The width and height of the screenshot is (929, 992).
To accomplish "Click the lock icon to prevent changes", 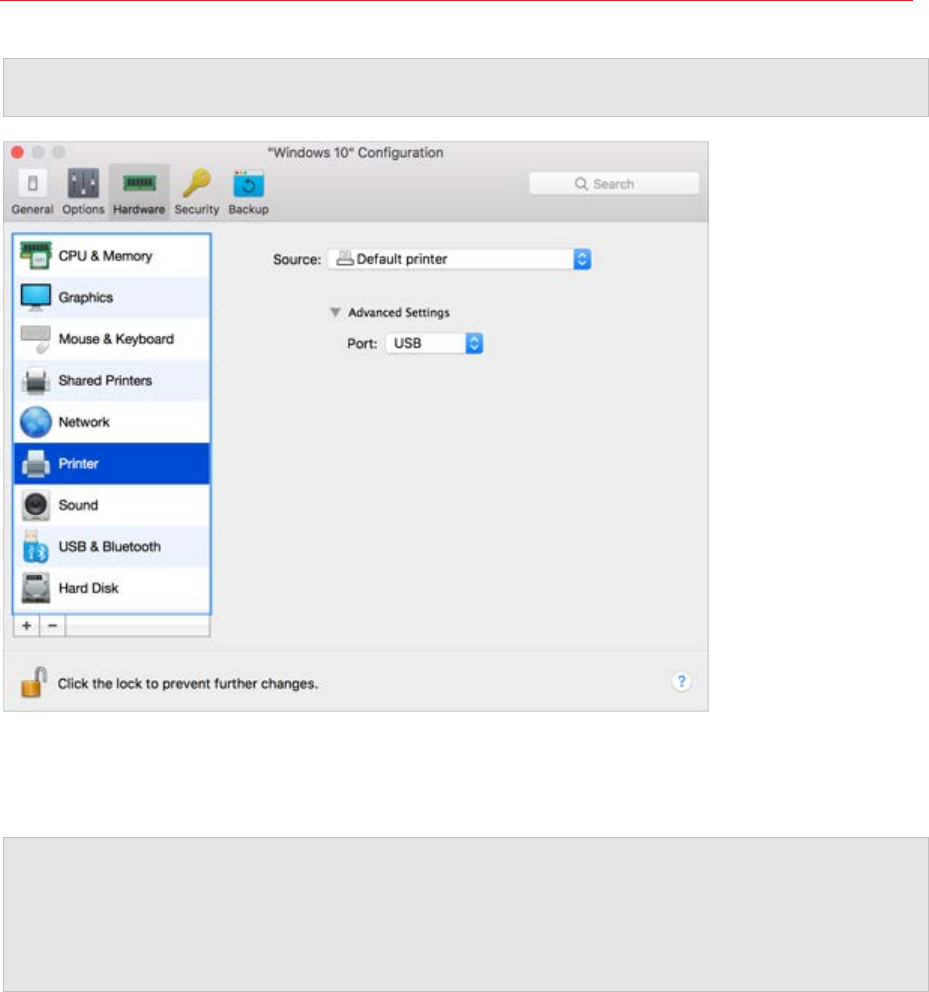I will coord(34,682).
